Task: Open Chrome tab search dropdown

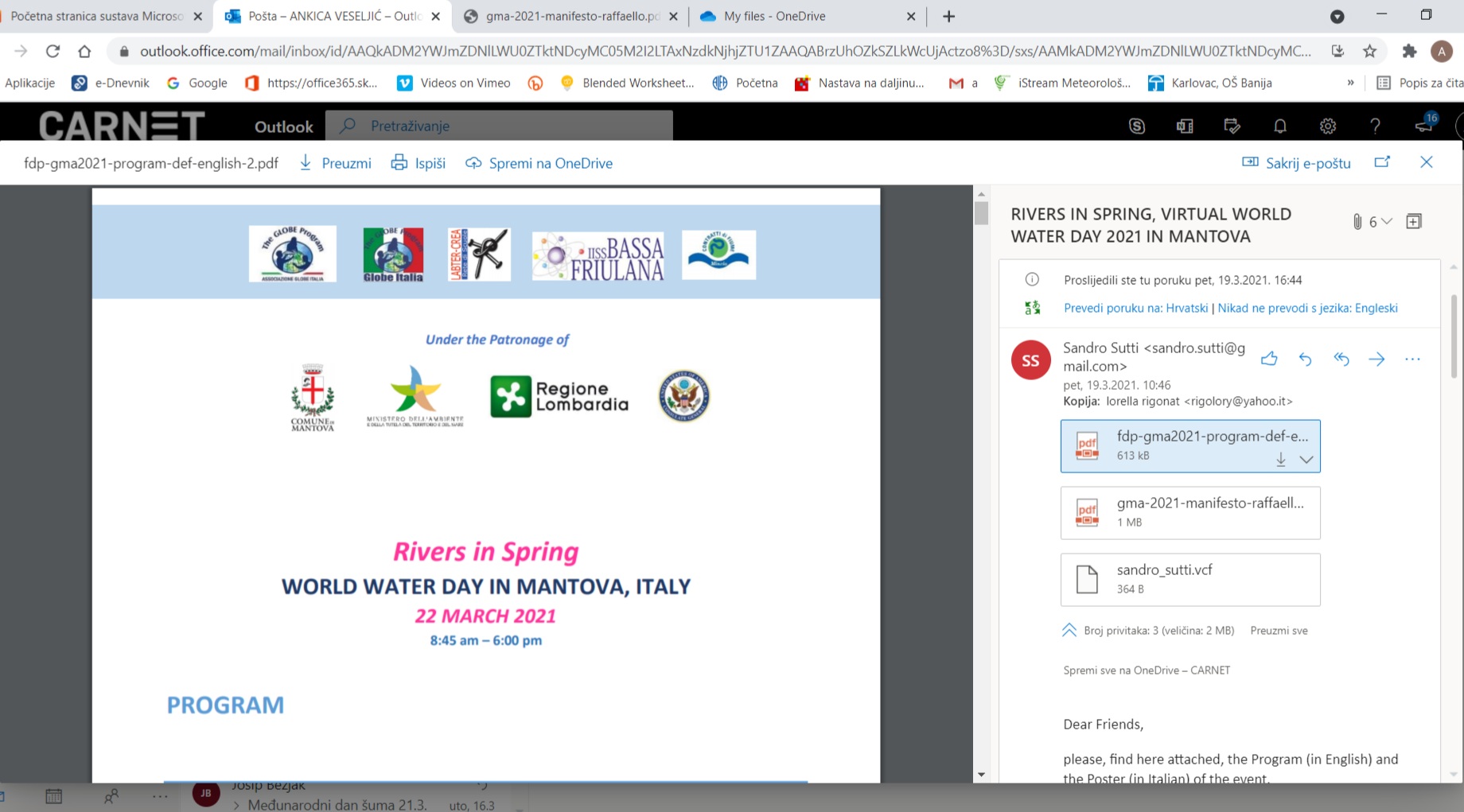Action: click(x=1337, y=16)
